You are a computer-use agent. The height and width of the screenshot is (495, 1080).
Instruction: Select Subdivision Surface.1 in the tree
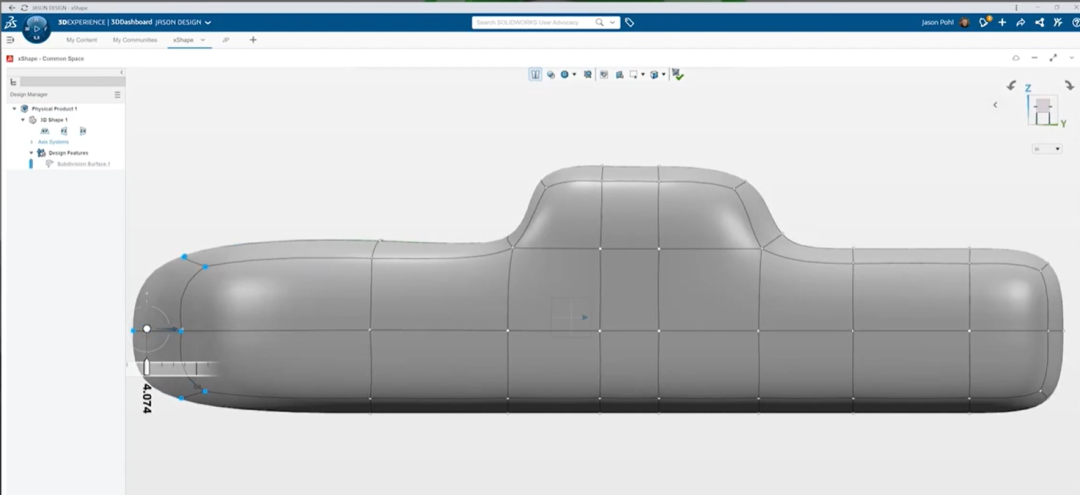pos(83,164)
